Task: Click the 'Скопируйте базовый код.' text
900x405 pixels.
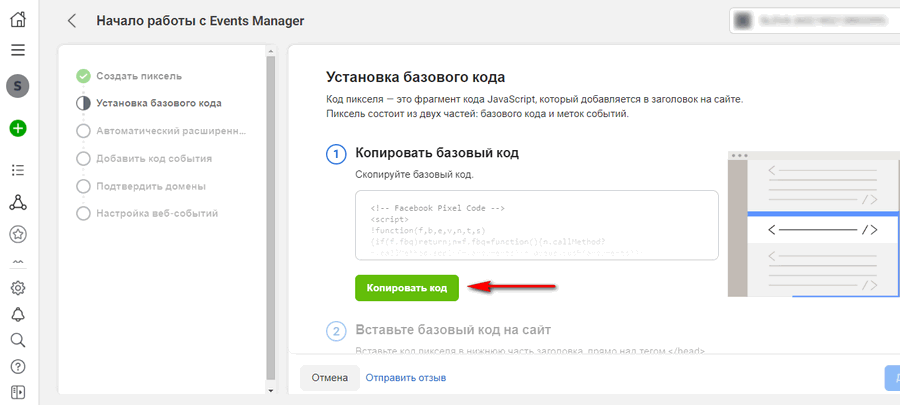Action: pos(415,174)
